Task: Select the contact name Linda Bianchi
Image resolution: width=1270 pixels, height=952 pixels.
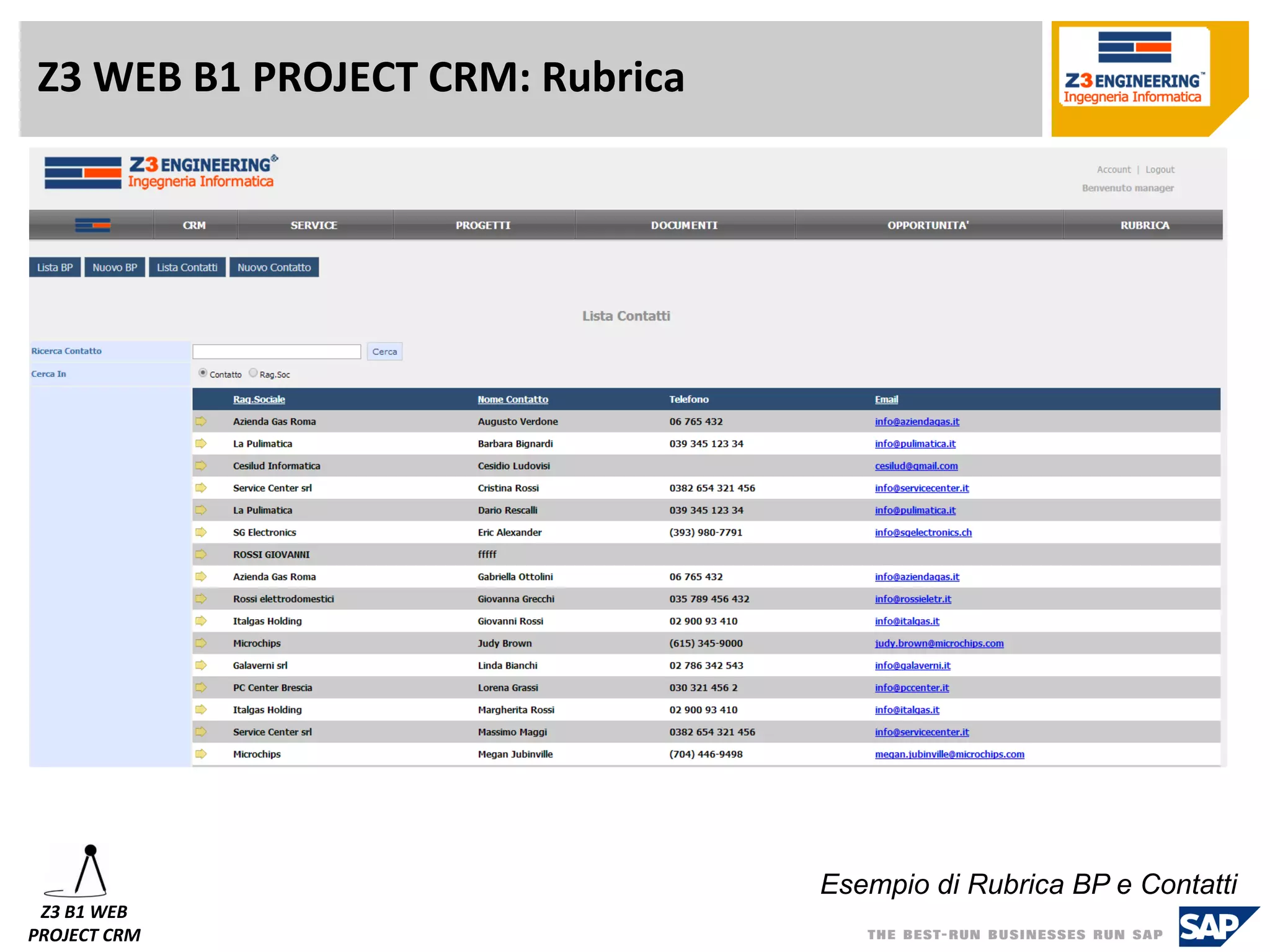Action: [x=507, y=666]
